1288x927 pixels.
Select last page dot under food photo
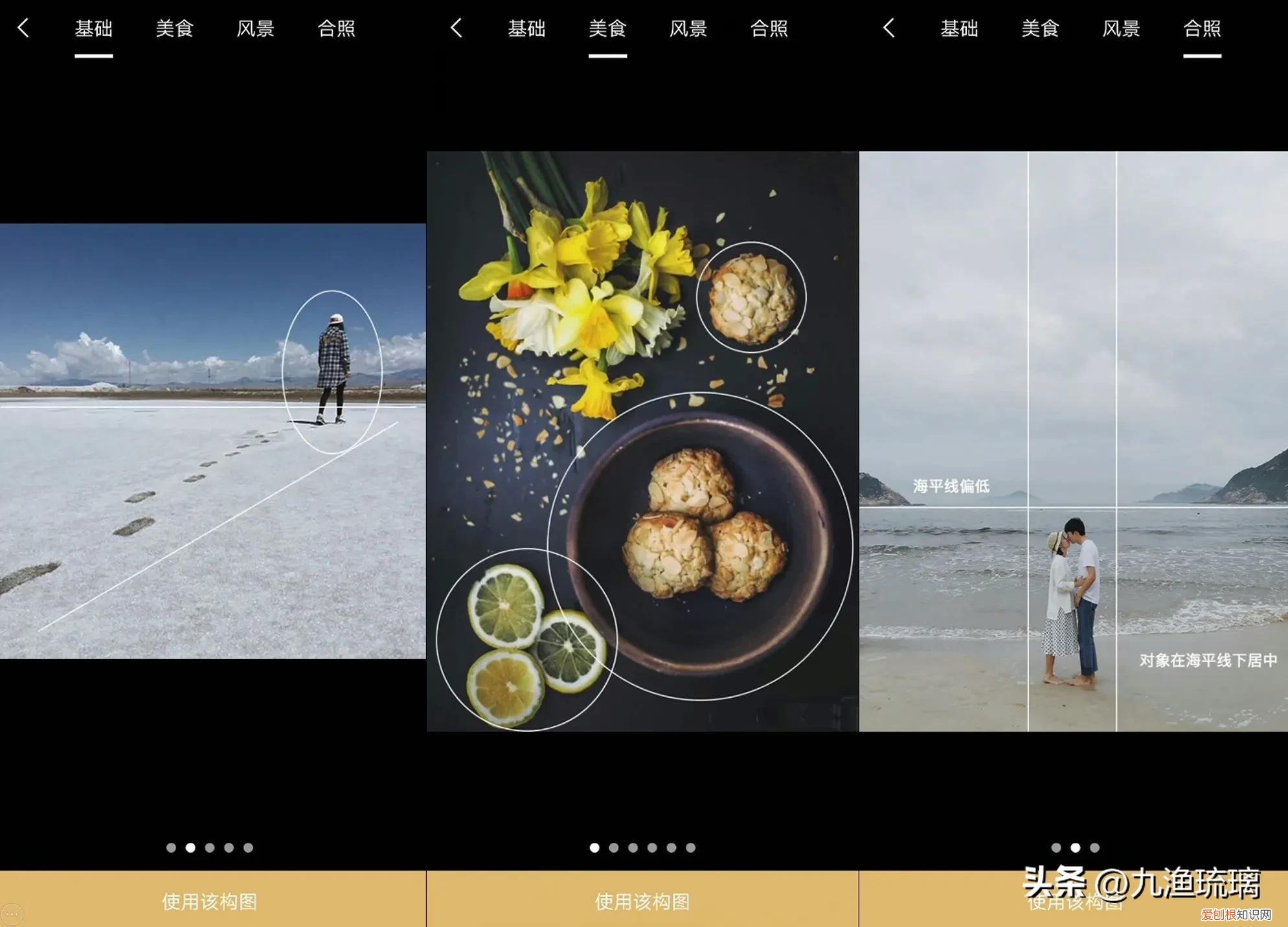click(691, 847)
